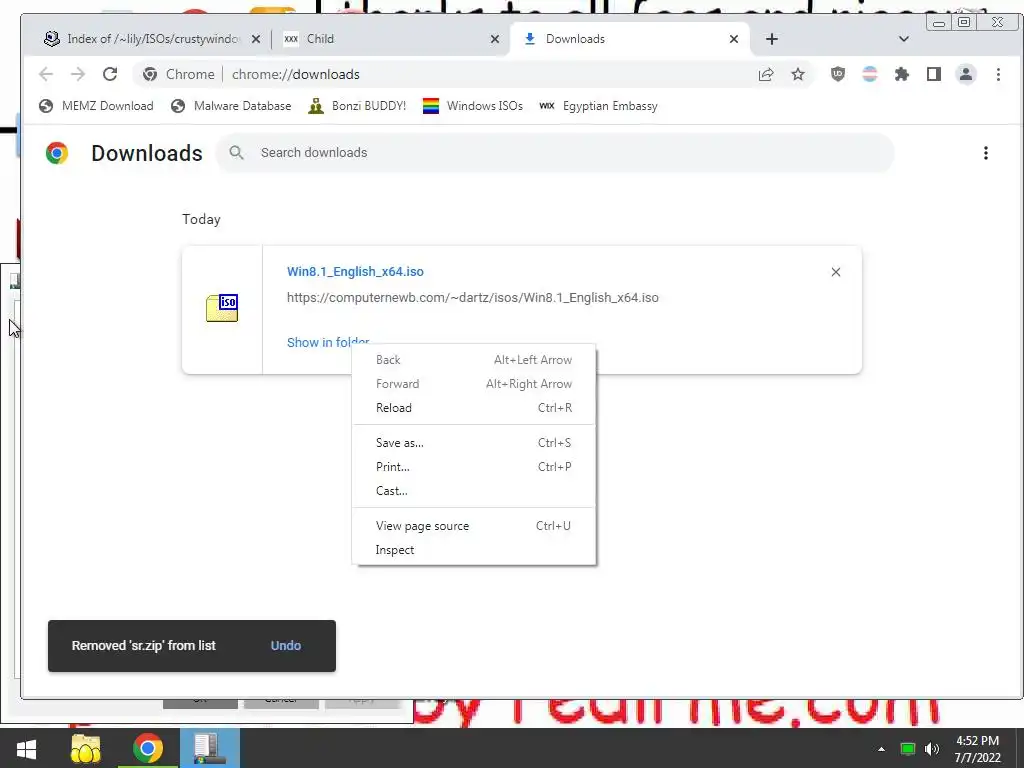Open the Windows Start button
The height and width of the screenshot is (768, 1024).
pyautogui.click(x=26, y=748)
